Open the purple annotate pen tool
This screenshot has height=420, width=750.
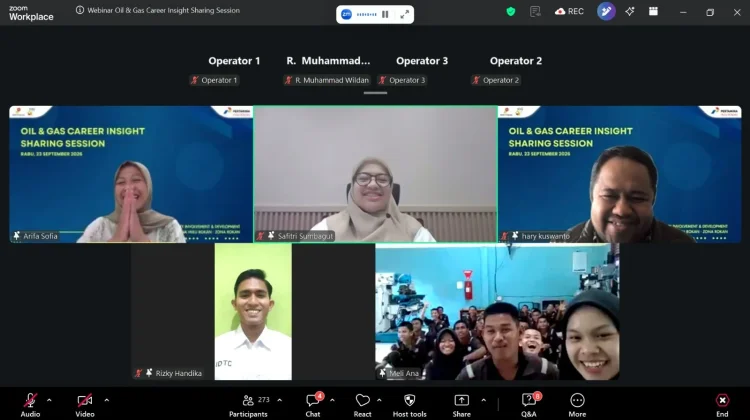[606, 11]
